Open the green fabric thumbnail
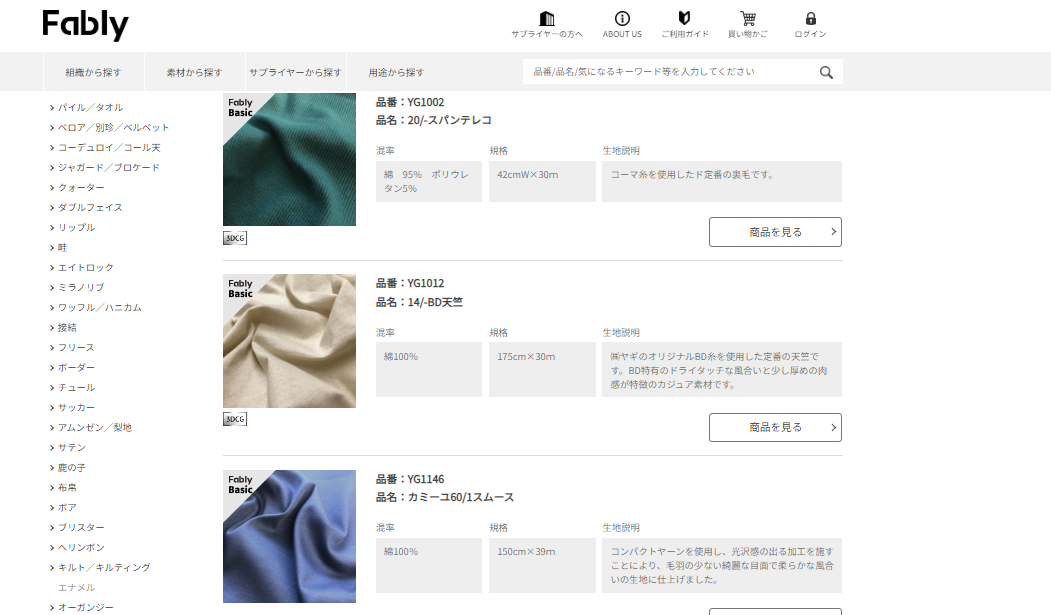 coord(289,160)
